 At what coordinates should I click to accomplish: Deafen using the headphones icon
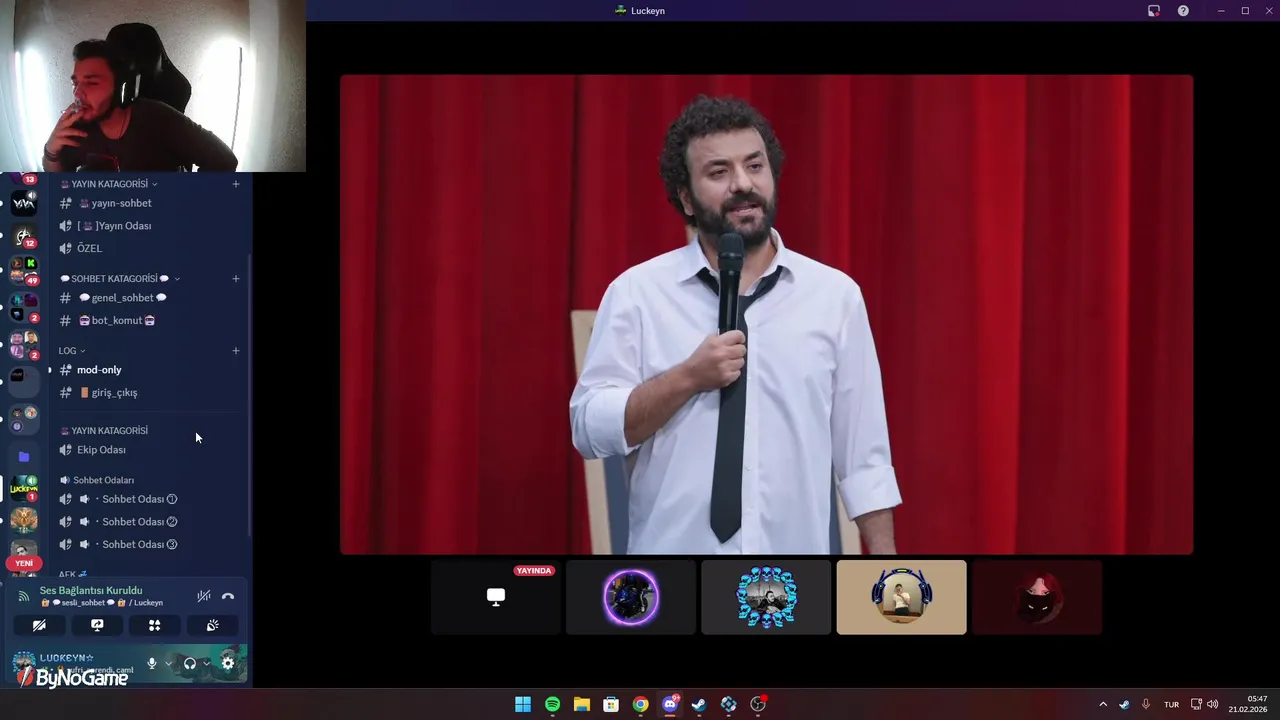(x=190, y=663)
